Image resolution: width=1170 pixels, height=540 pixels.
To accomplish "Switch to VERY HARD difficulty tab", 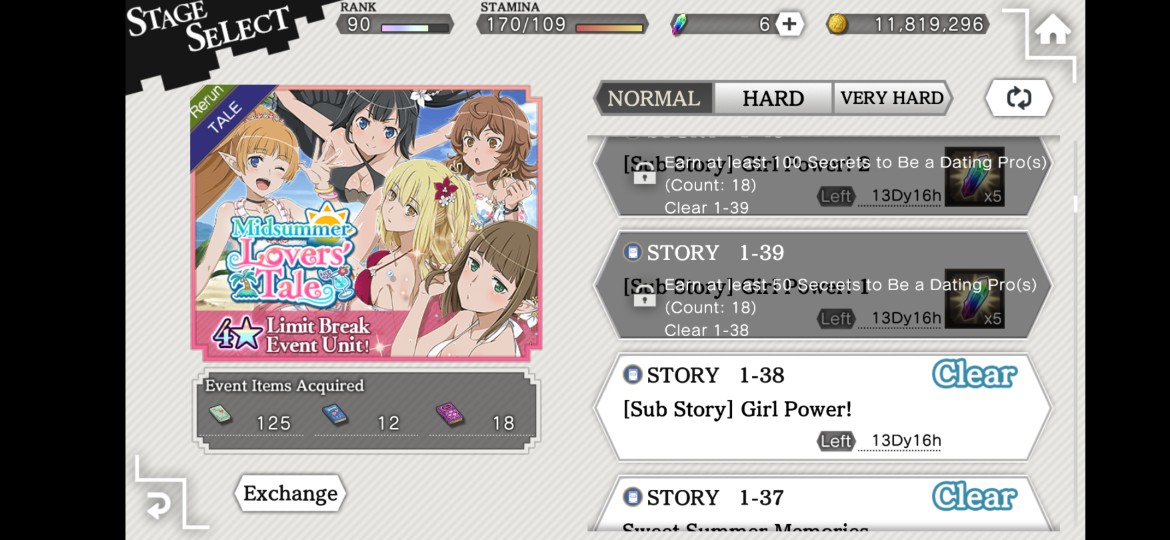I will click(x=892, y=98).
